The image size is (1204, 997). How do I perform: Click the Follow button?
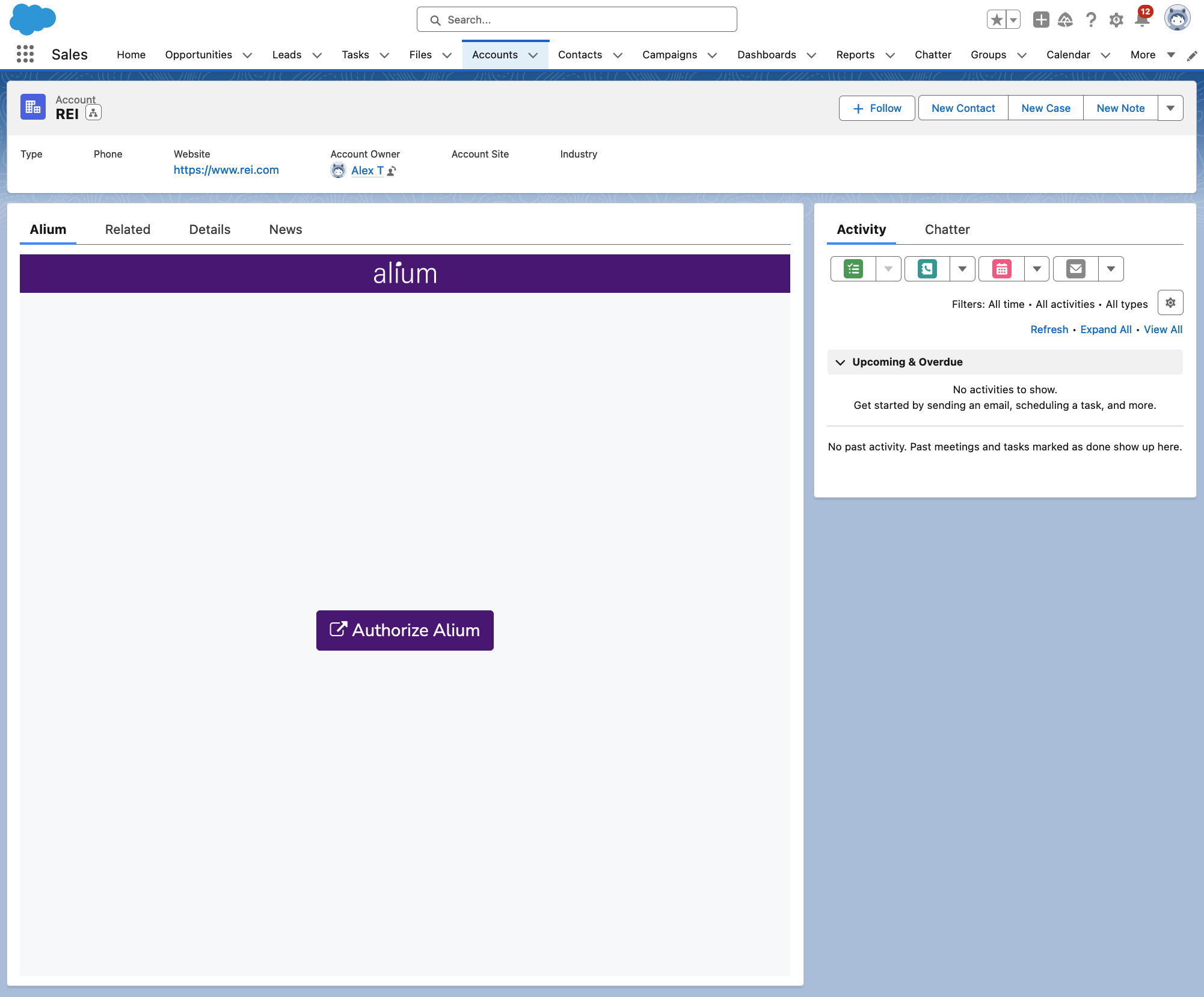(877, 108)
